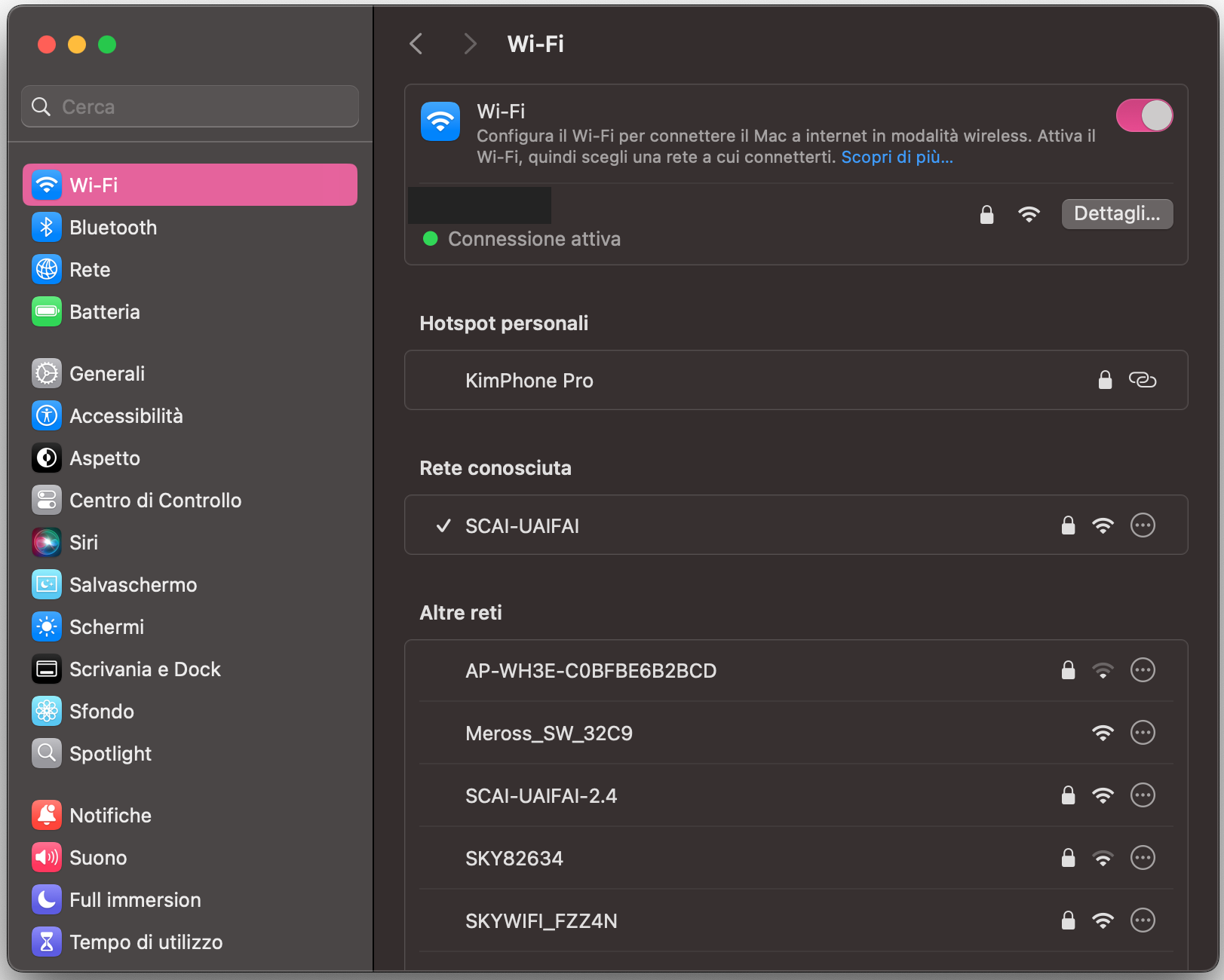Viewport: 1224px width, 980px height.
Task: Turn off the Wi-Fi toggle
Action: [1144, 115]
